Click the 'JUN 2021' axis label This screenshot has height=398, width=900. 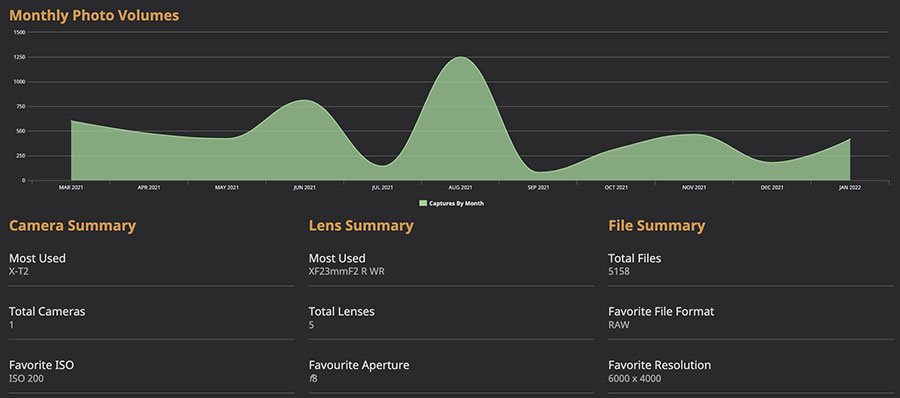[304, 188]
